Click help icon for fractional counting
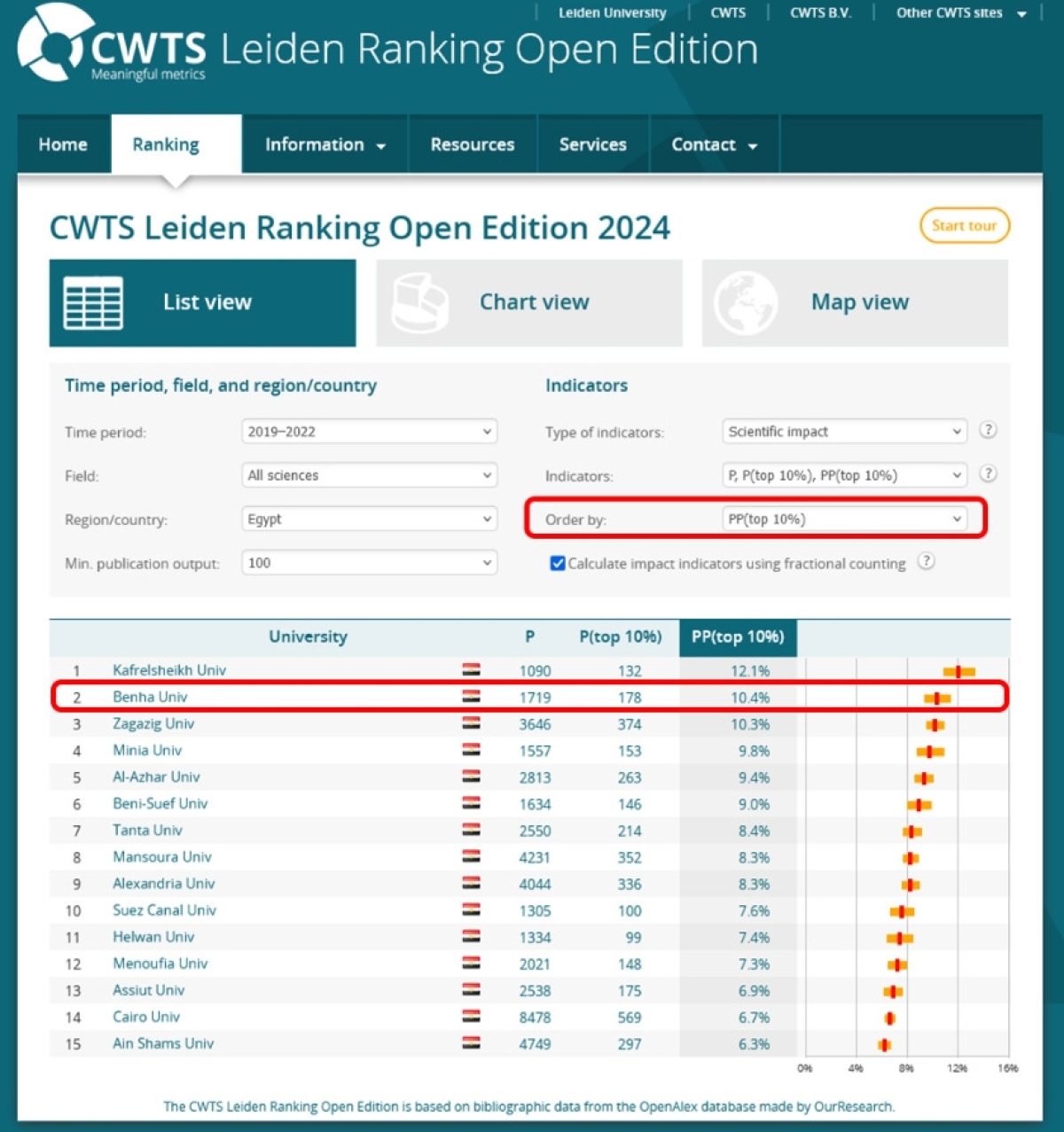This screenshot has width=1064, height=1132. pyautogui.click(x=926, y=561)
